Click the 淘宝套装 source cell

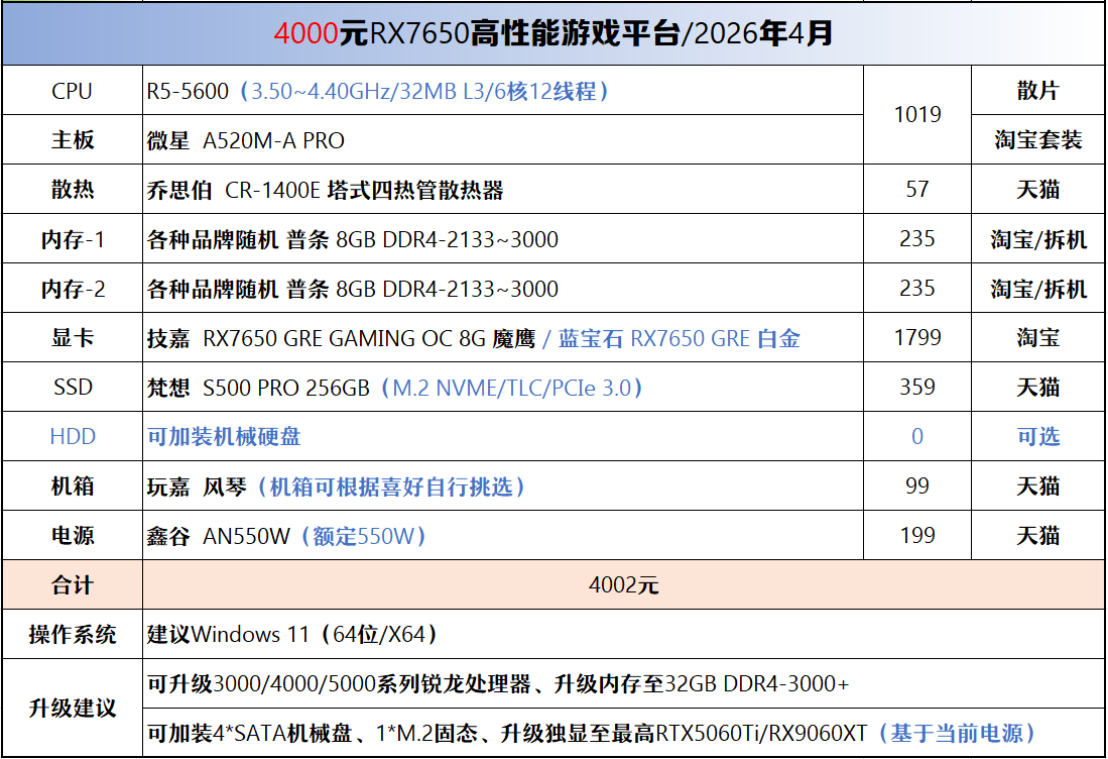pyautogui.click(x=1038, y=140)
